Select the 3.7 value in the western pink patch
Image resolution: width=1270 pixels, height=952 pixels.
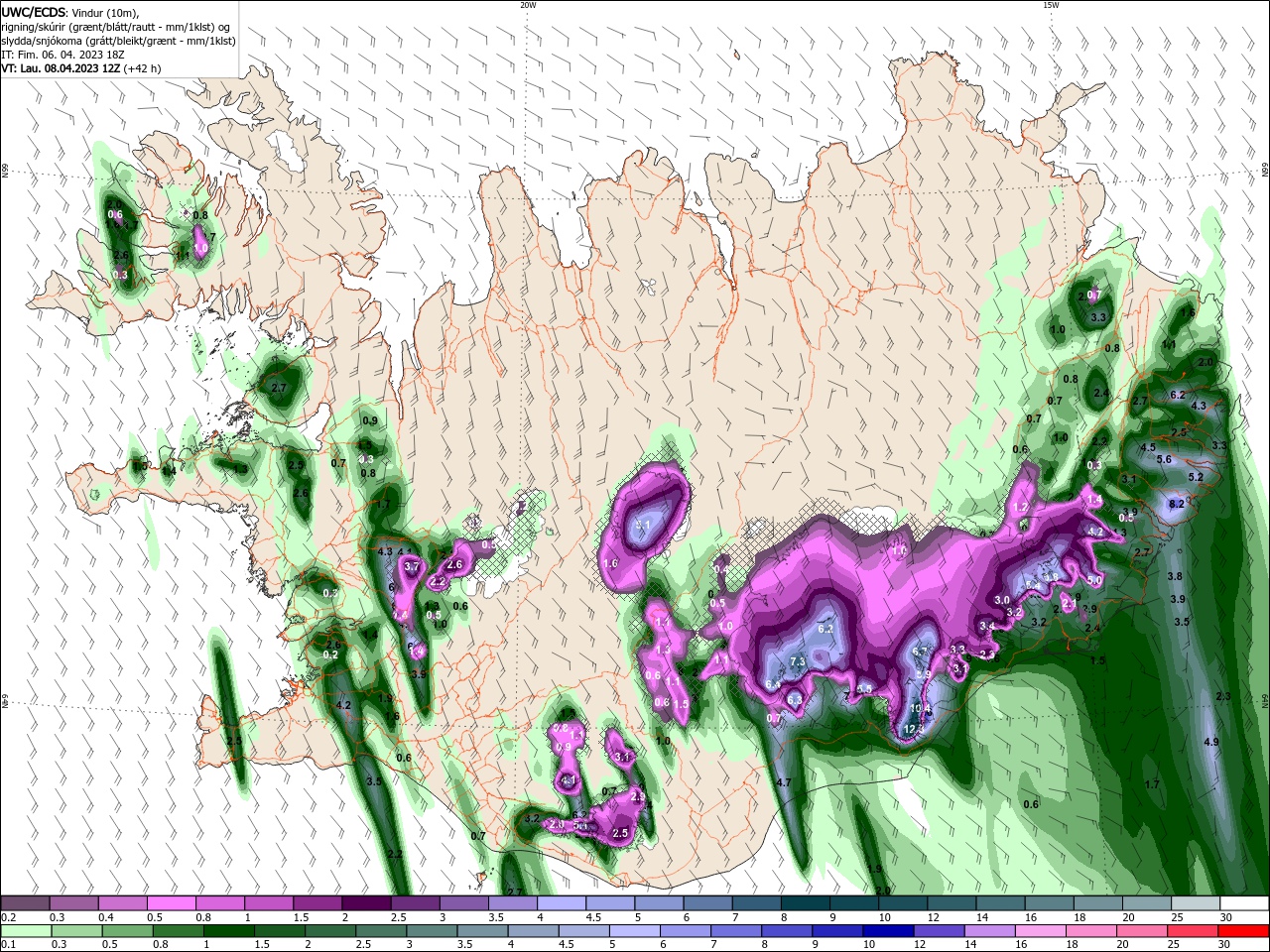[414, 566]
